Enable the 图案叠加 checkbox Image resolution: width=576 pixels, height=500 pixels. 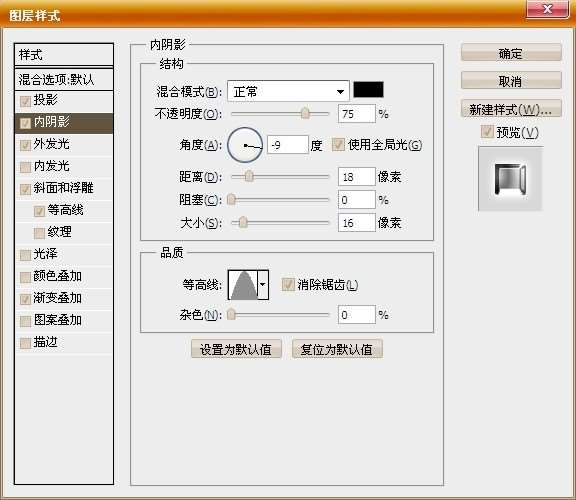tap(25, 321)
